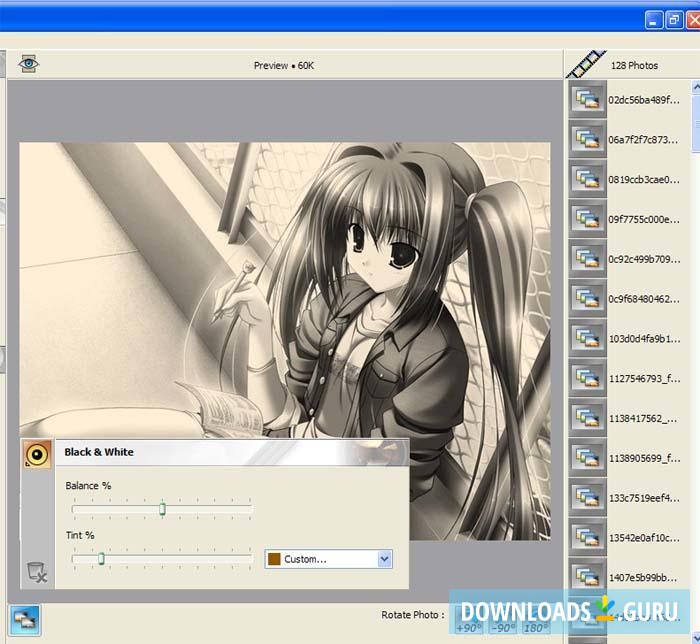The image size is (700, 644).
Task: Click the 'Preview • 60K' label
Action: point(284,66)
